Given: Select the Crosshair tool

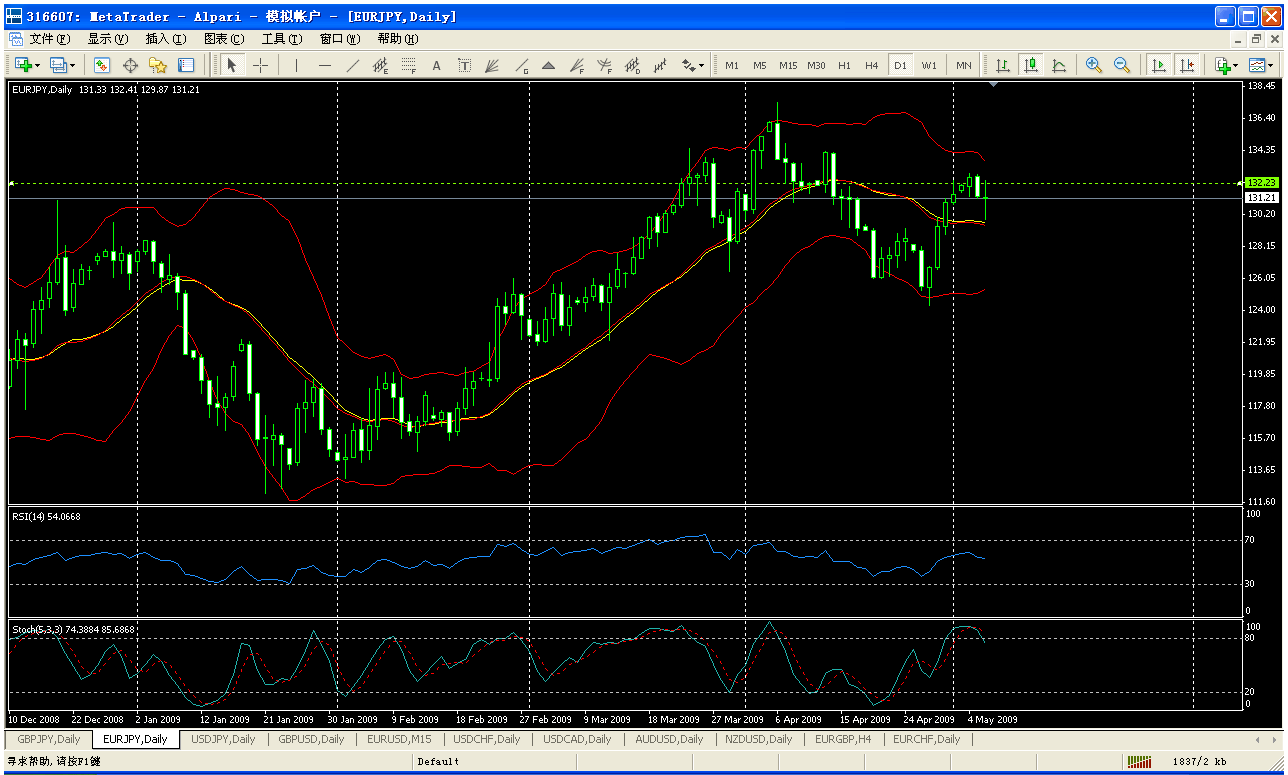Looking at the screenshot, I should (x=260, y=65).
